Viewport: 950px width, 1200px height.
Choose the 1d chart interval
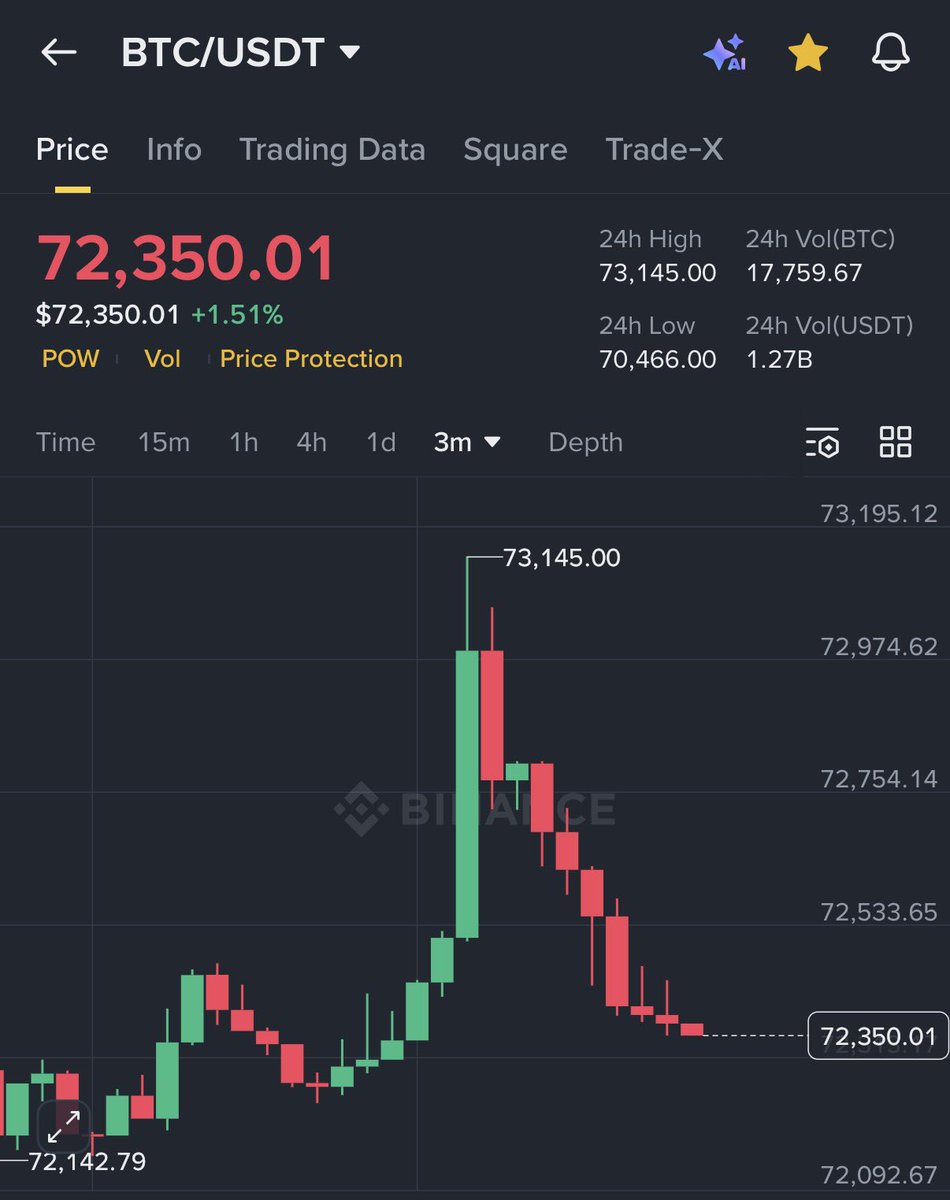click(x=381, y=442)
